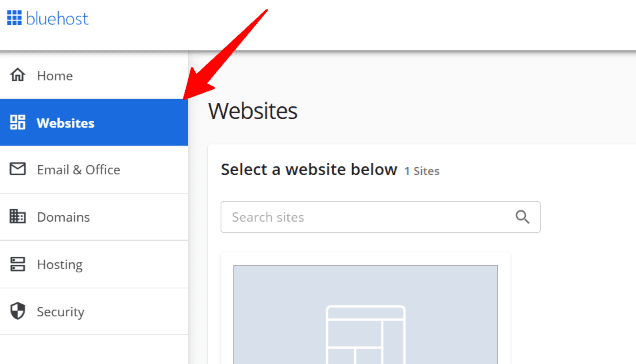Viewport: 636px width, 364px height.
Task: Click the Email & Office envelope icon
Action: point(17,169)
